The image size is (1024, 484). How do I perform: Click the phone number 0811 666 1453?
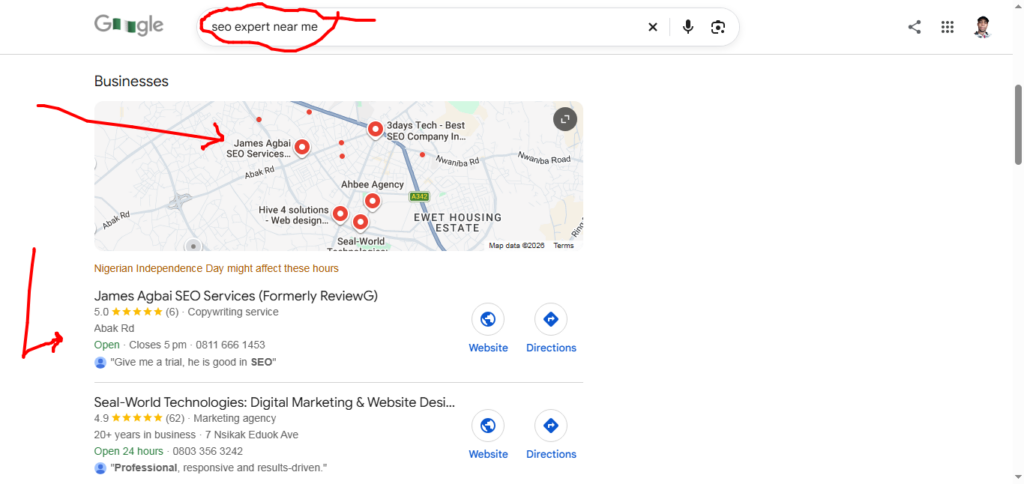[232, 345]
